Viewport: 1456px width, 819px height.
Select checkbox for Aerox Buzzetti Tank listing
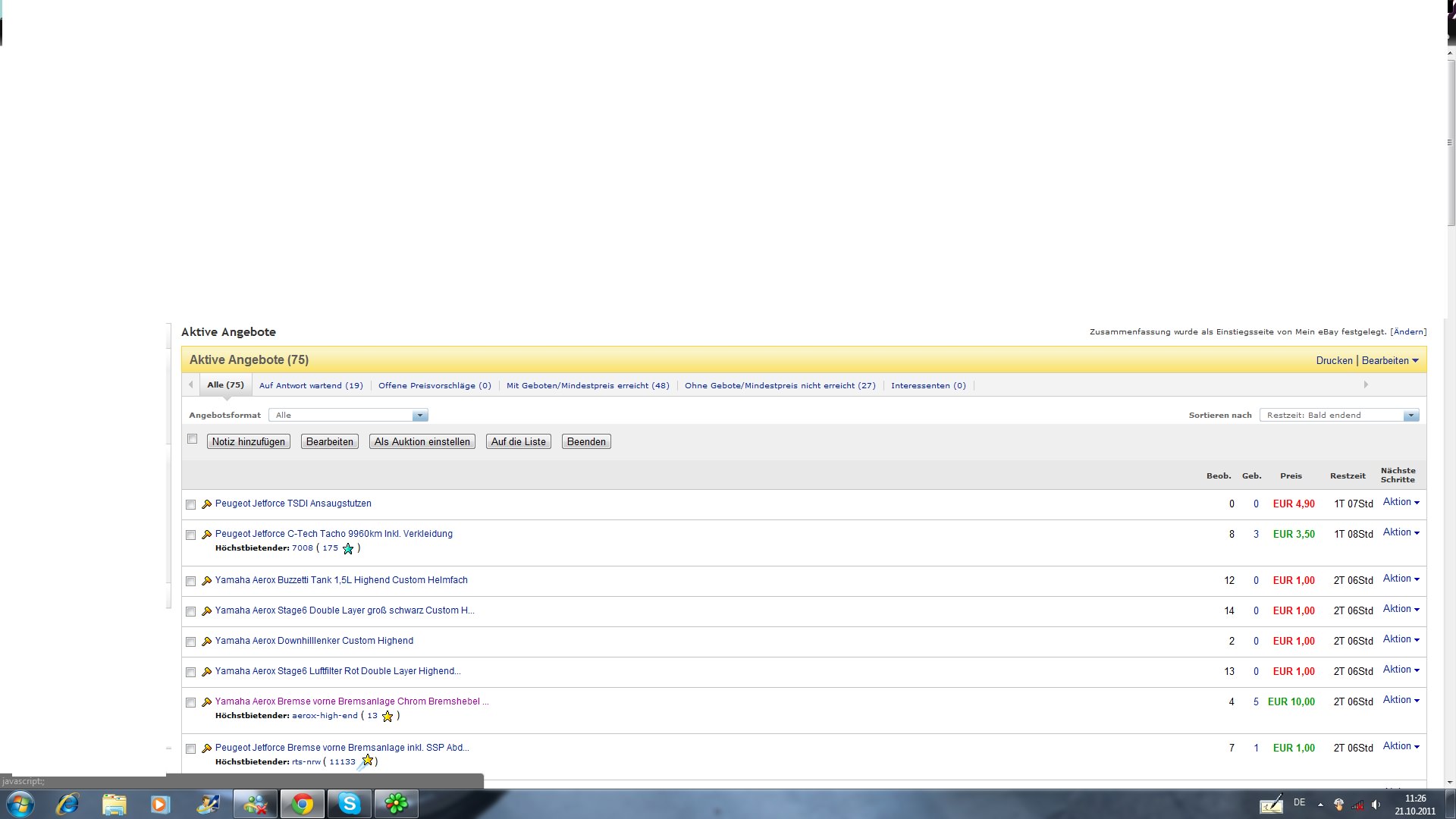click(191, 582)
